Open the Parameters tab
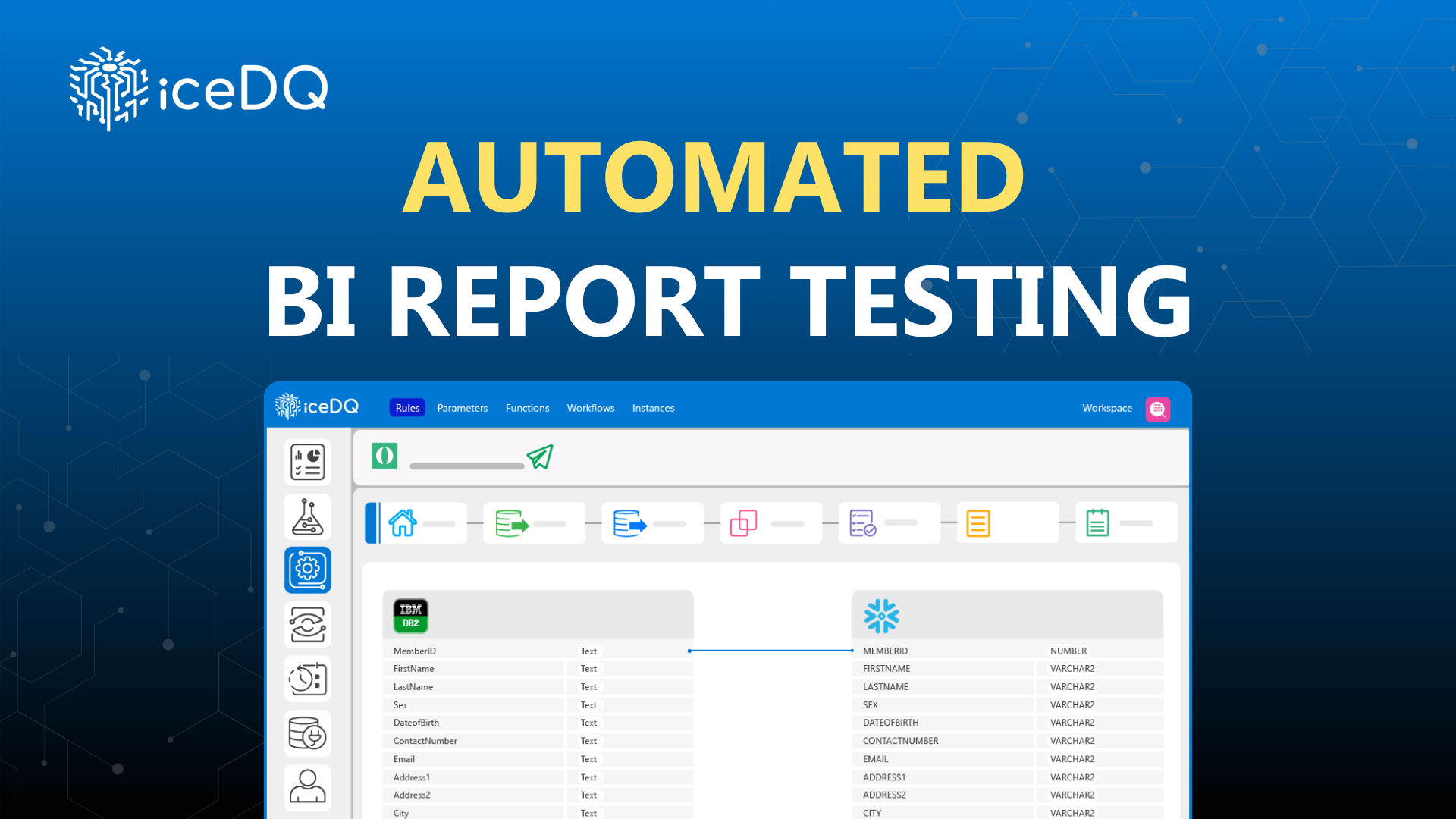This screenshot has width=1456, height=819. 463,408
